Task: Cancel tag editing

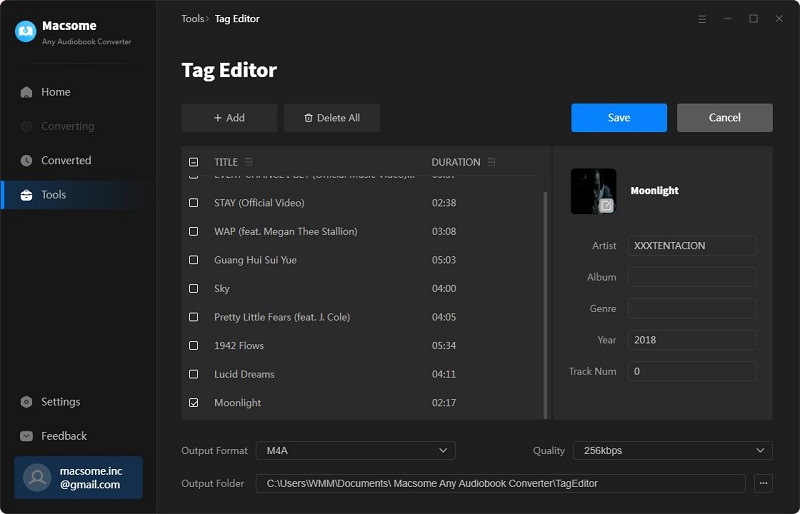Action: coord(724,118)
